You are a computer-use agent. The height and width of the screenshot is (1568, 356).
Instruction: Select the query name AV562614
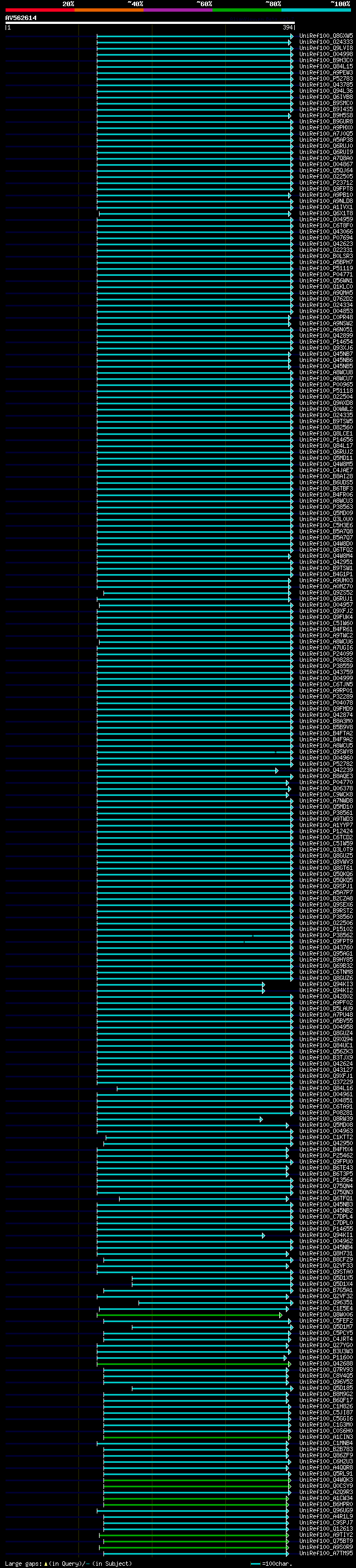pos(21,18)
